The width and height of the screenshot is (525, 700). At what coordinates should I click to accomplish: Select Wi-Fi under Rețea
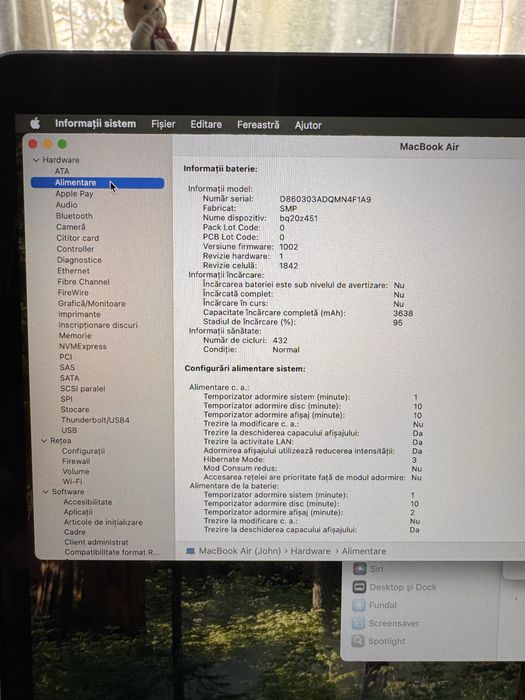(72, 481)
